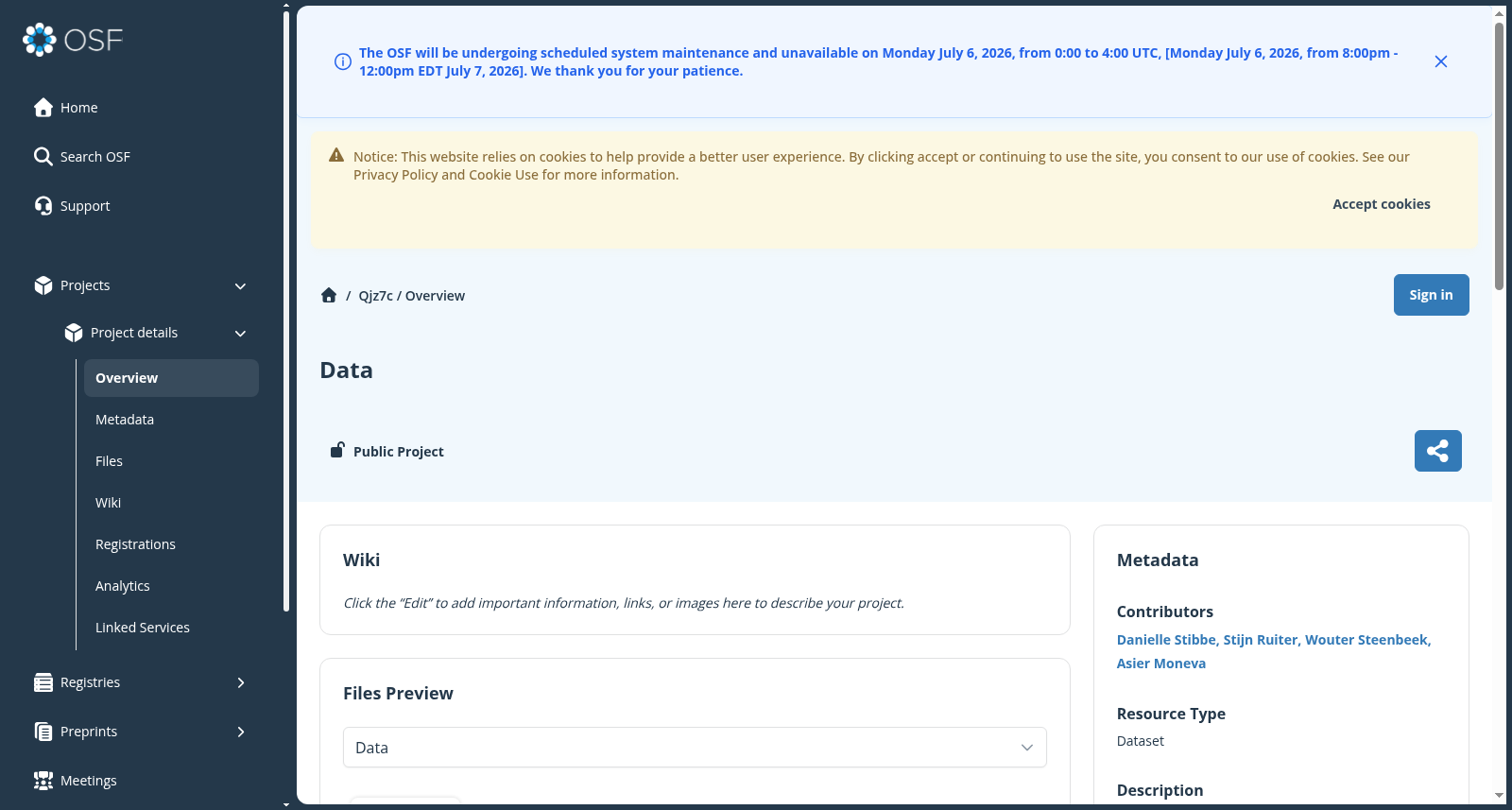
Task: Open contributor Wouter Steenbeek's profile
Action: pyautogui.click(x=1366, y=640)
